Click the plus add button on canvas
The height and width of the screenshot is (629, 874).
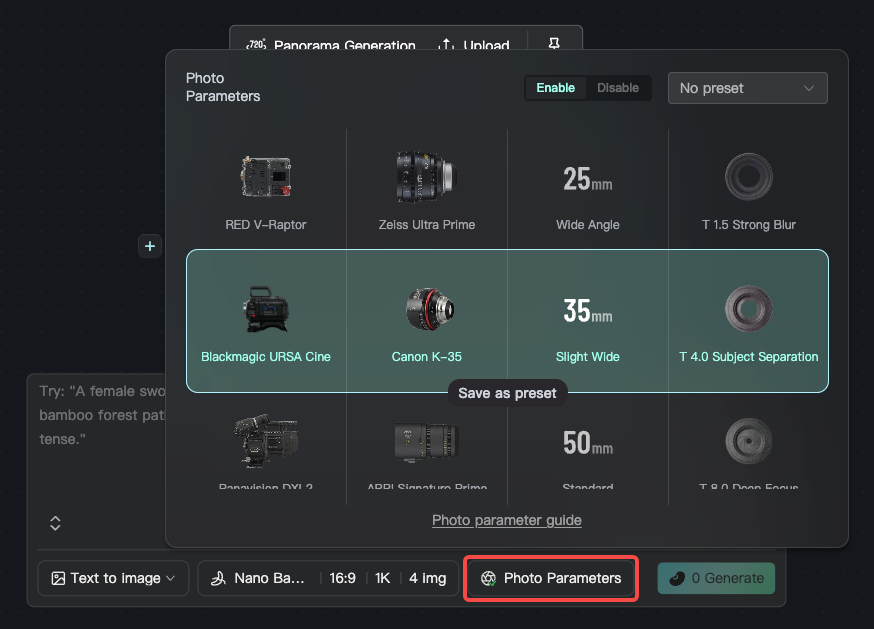[x=150, y=246]
